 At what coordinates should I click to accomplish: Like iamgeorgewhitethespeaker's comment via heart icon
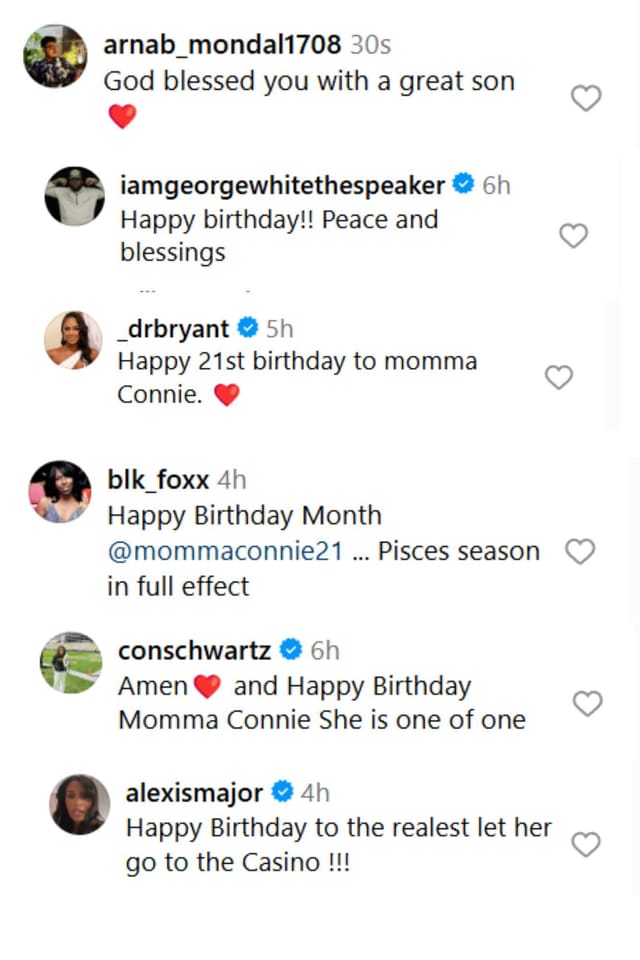coord(573,236)
